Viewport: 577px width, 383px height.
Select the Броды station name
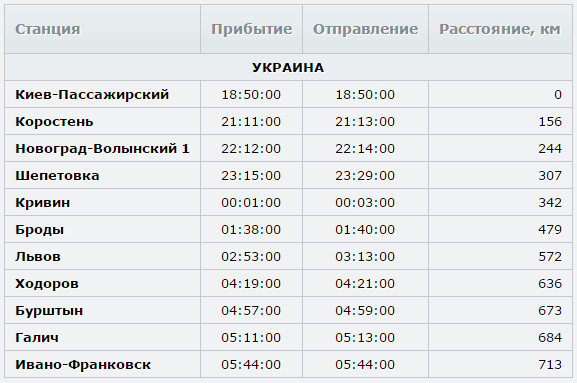click(x=39, y=230)
